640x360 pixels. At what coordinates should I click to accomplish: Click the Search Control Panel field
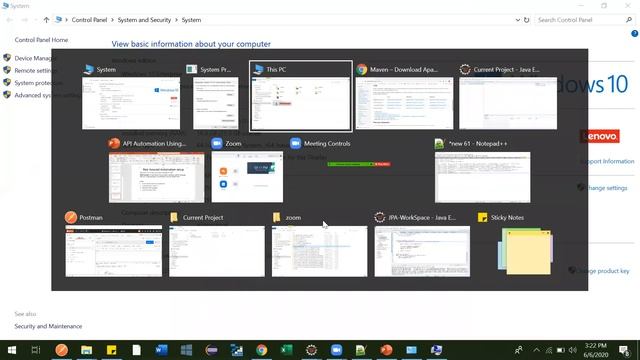point(584,20)
